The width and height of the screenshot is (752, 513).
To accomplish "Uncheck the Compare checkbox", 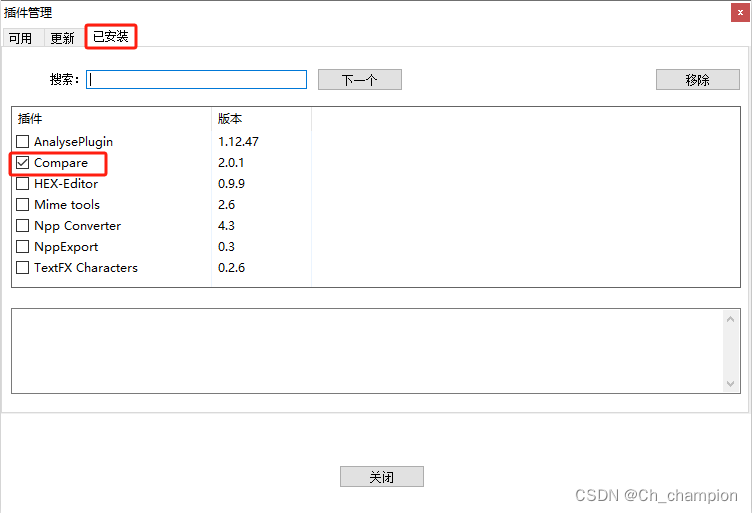I will tap(23, 163).
